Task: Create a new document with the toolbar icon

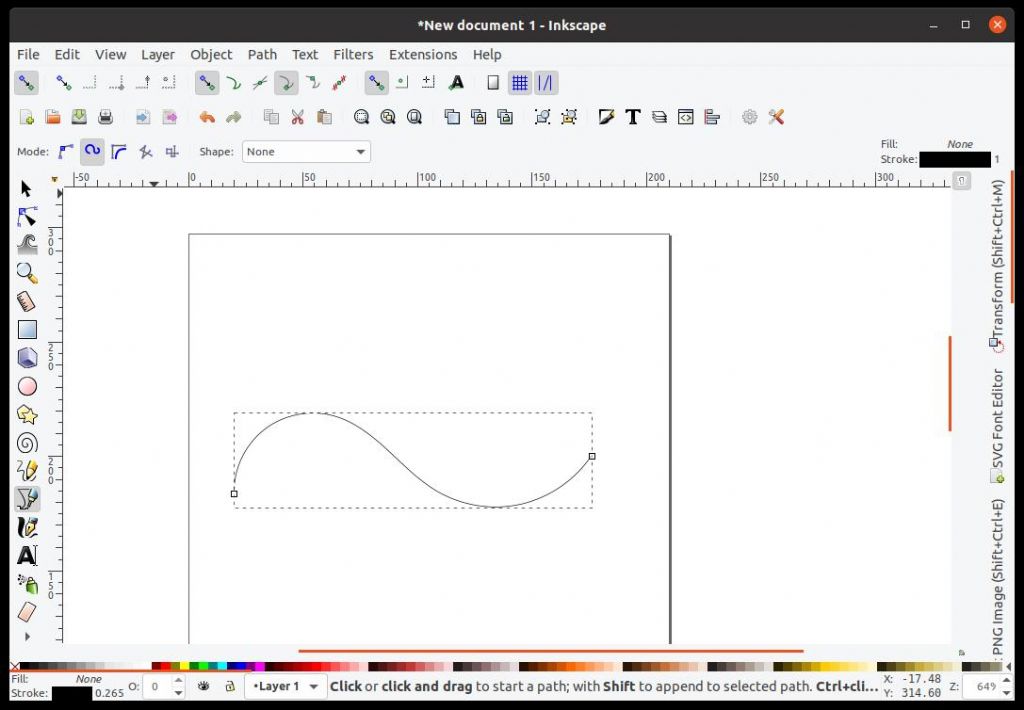Action: 27,117
